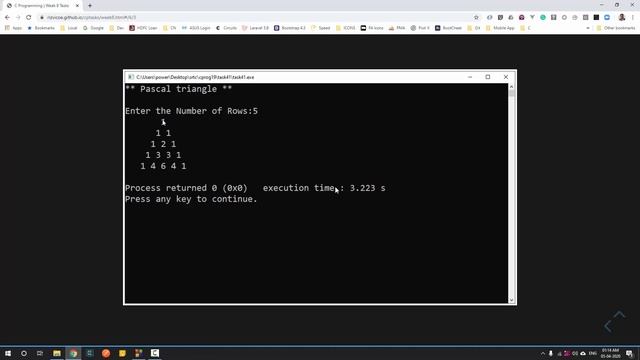This screenshot has width=640, height=360.
Task: Open the Windows Start menu
Action: 8,353
